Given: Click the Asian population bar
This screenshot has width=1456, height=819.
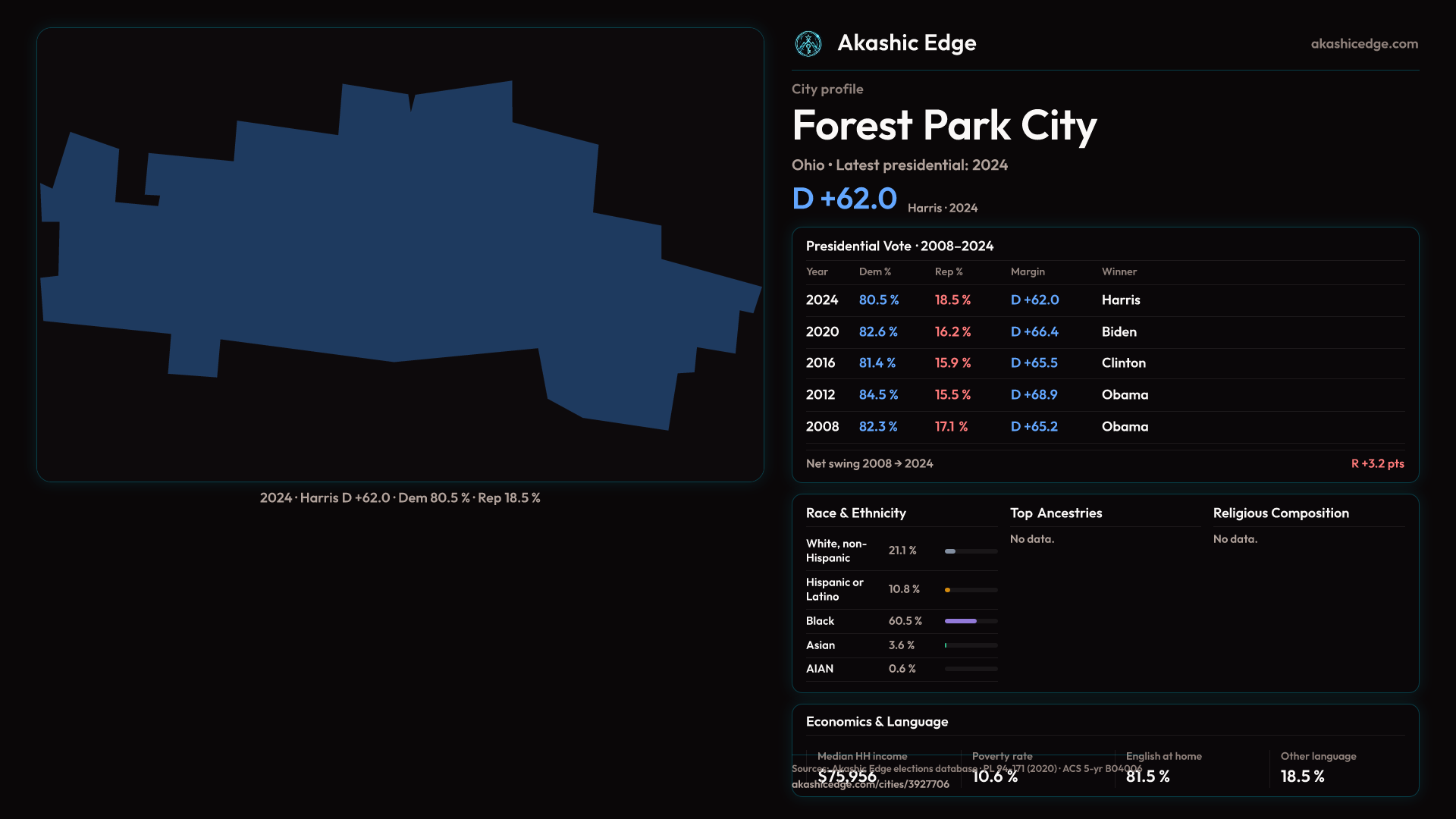Looking at the screenshot, I should 946,645.
